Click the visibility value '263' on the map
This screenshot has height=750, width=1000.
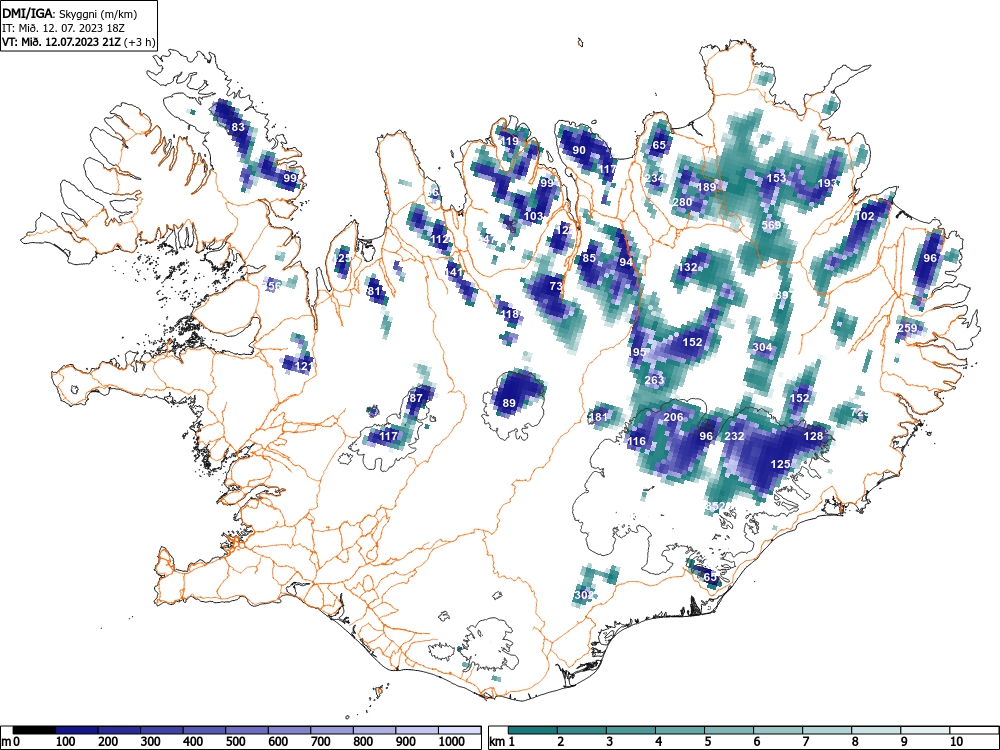(654, 380)
